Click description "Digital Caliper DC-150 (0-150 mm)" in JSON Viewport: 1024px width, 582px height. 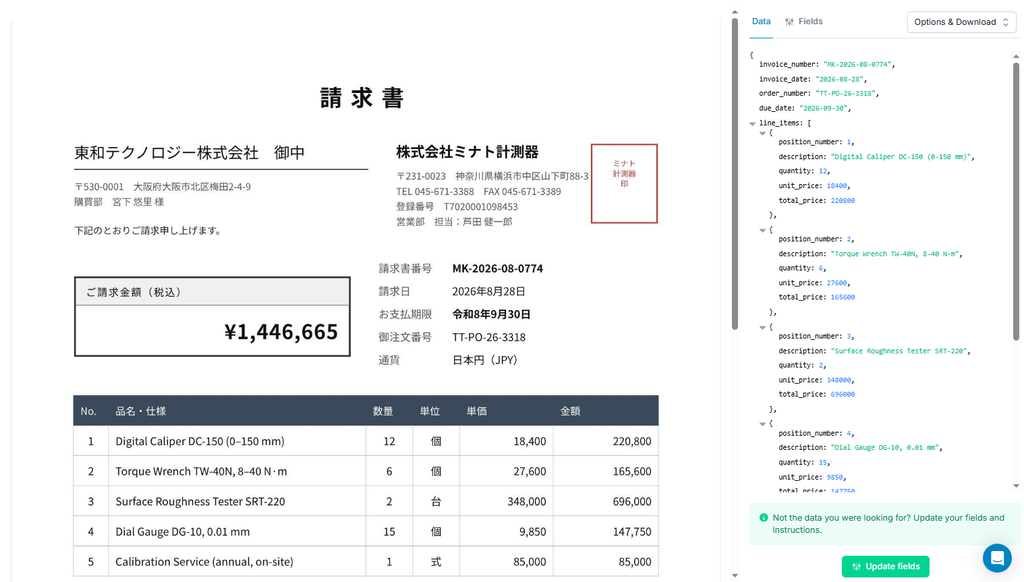(901, 157)
